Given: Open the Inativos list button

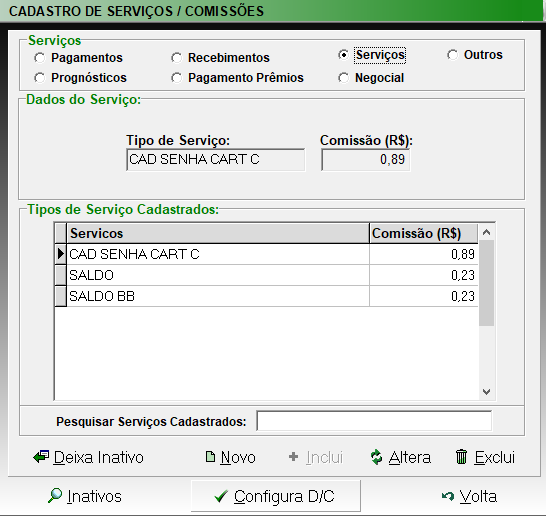Looking at the screenshot, I should (85, 496).
